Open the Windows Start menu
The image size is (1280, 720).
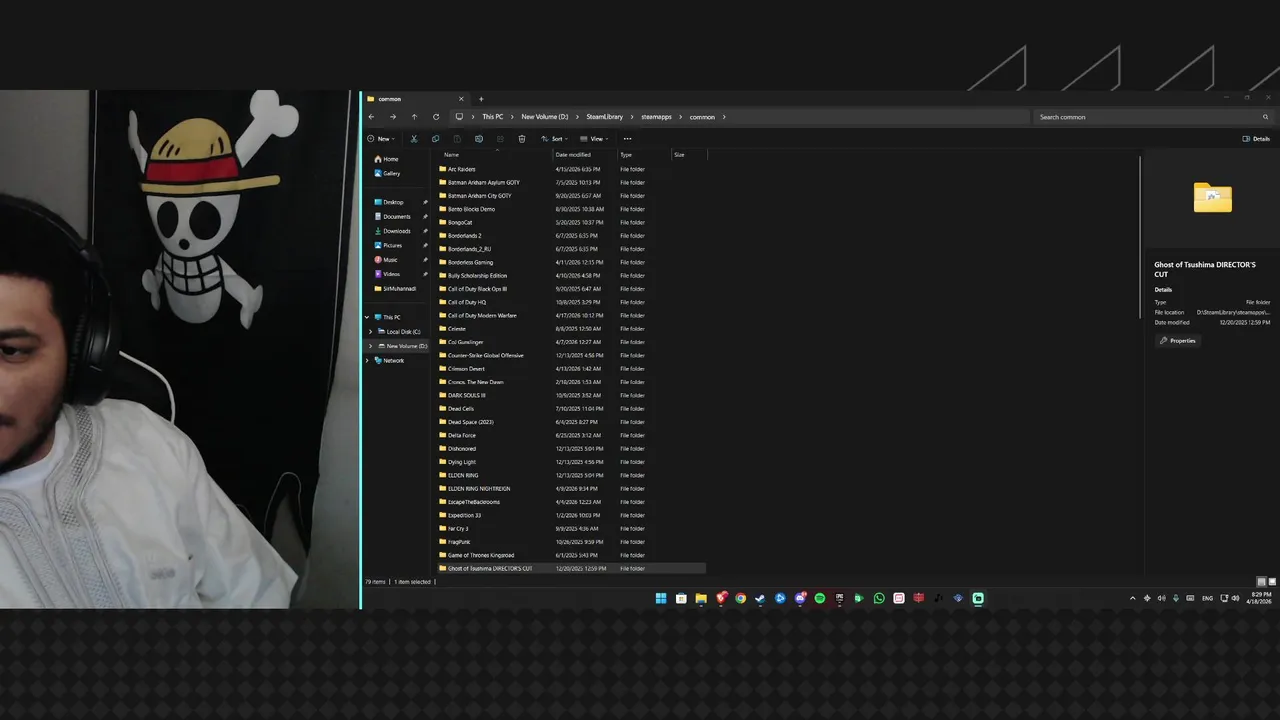(661, 598)
